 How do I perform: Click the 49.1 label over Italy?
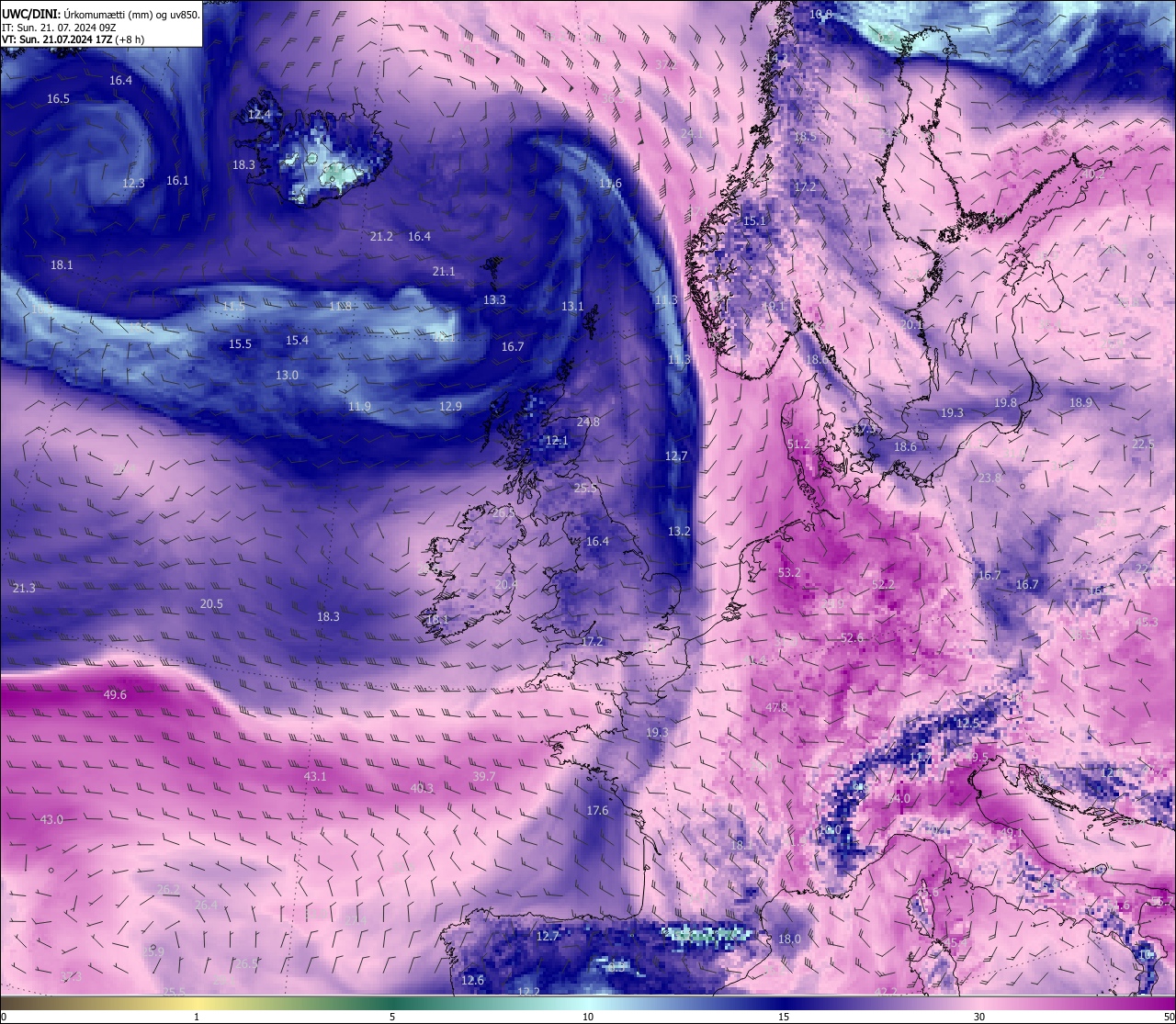(x=1011, y=832)
